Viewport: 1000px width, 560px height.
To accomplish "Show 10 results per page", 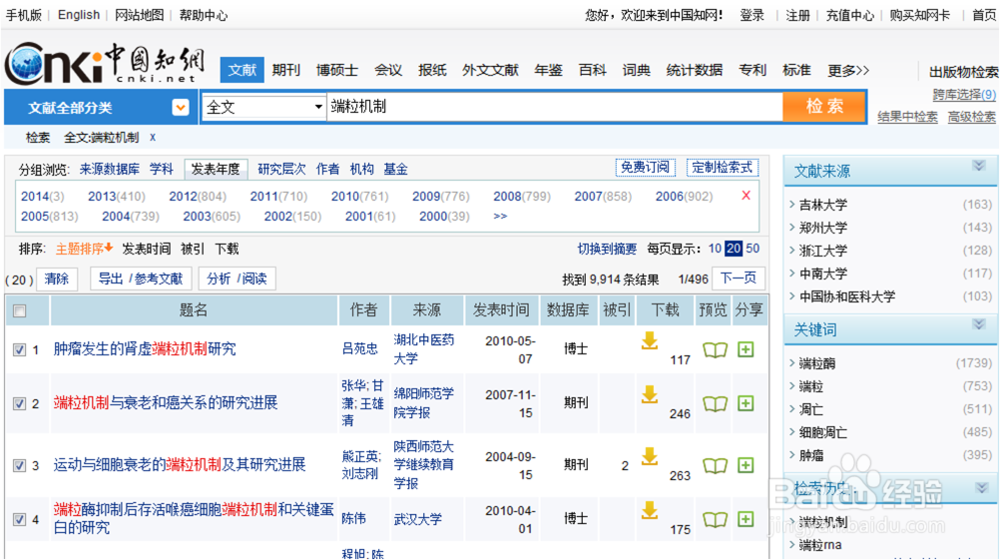I will (x=715, y=249).
